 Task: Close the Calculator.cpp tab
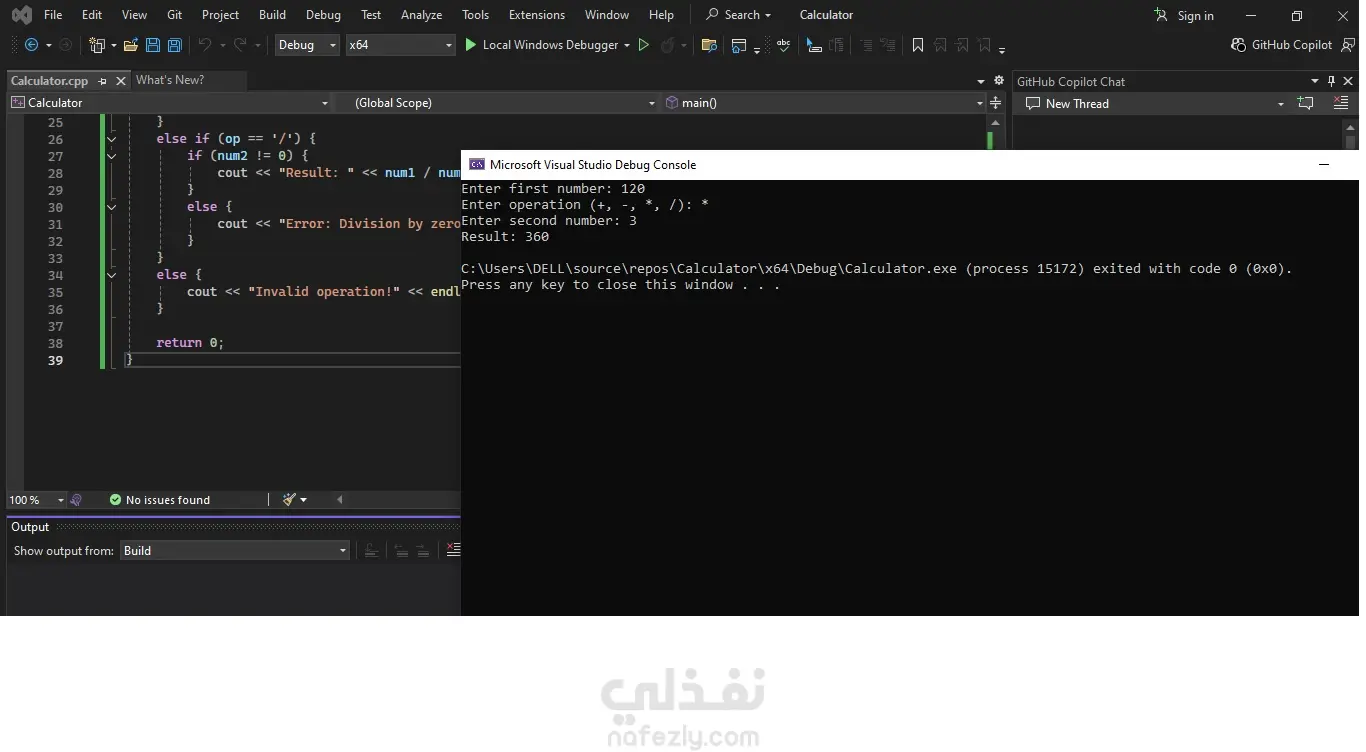[121, 81]
